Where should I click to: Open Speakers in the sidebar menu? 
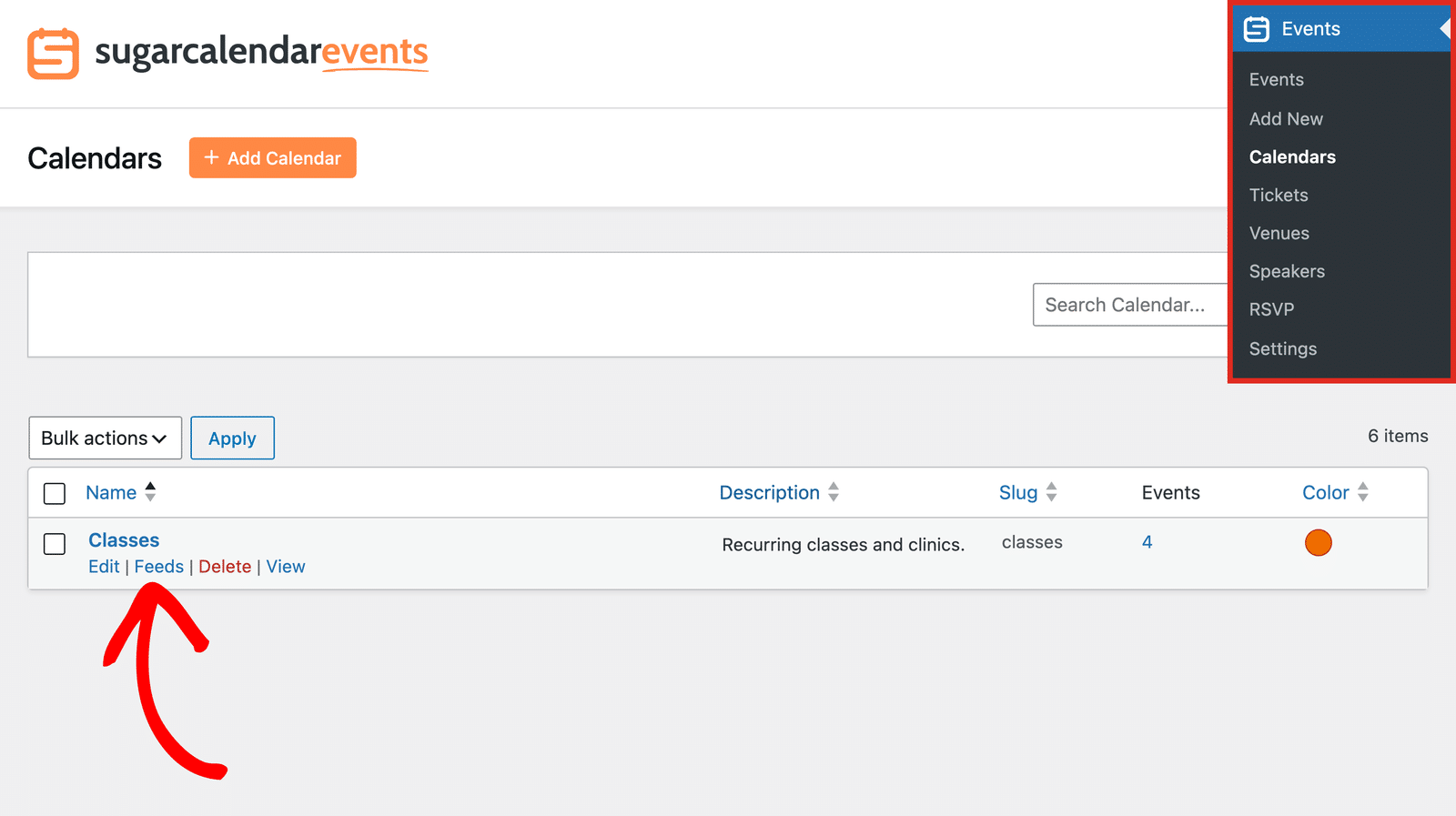click(x=1287, y=272)
